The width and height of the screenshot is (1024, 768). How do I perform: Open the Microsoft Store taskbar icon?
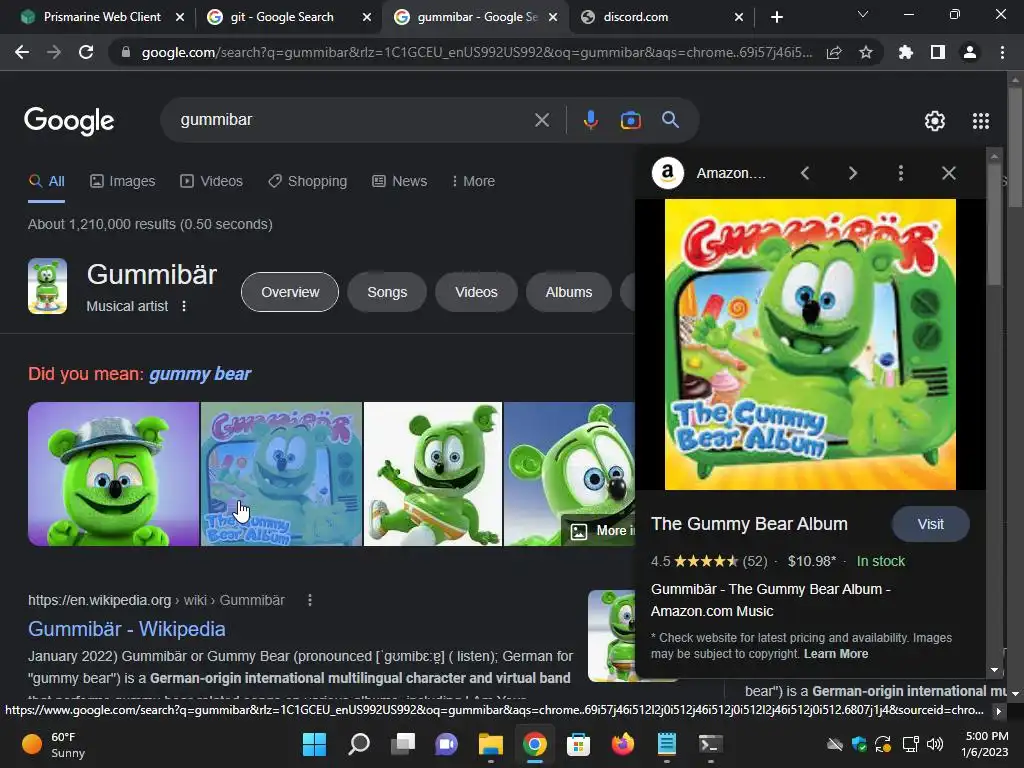578,744
